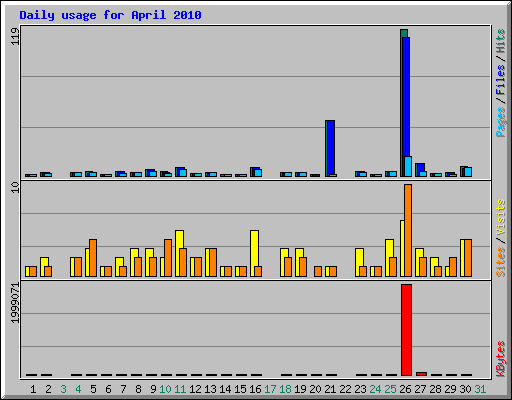Click the orange 'Sites' legend label
The width and height of the screenshot is (512, 400).
[x=500, y=262]
